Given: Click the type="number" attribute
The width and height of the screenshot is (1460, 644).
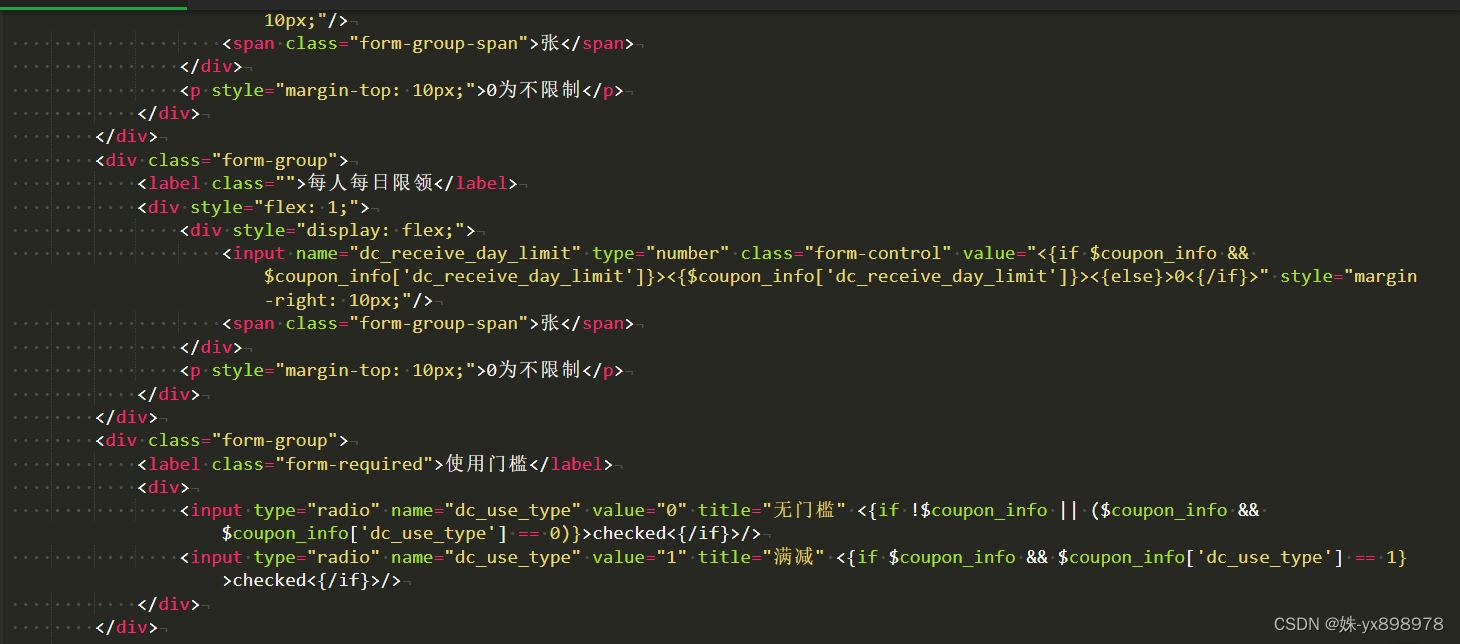Looking at the screenshot, I should click(660, 253).
